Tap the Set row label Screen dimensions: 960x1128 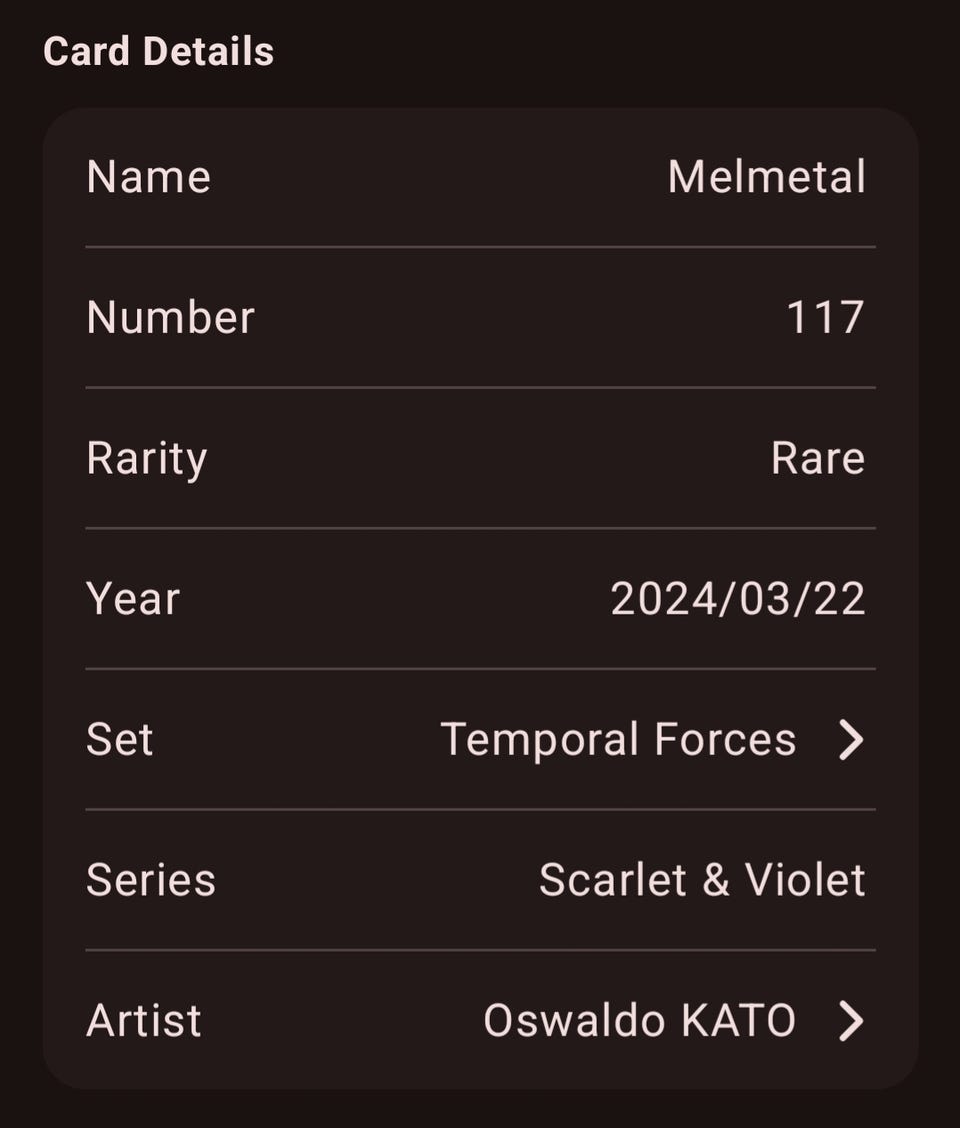120,740
